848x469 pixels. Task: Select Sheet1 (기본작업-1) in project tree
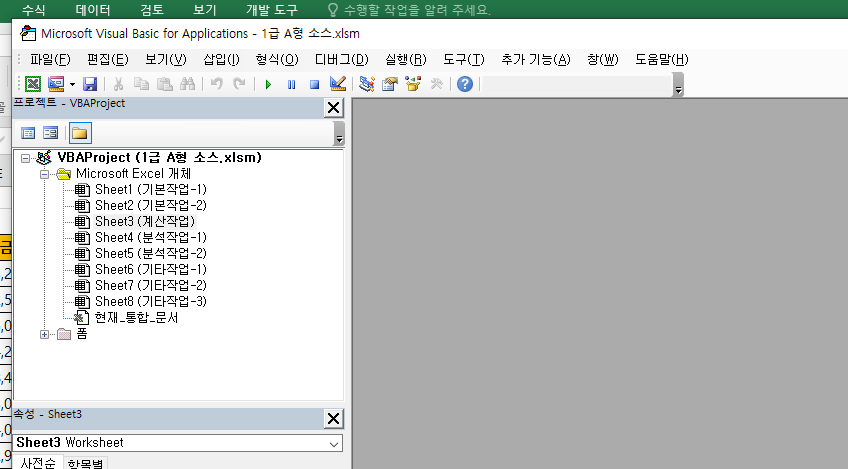pos(151,189)
